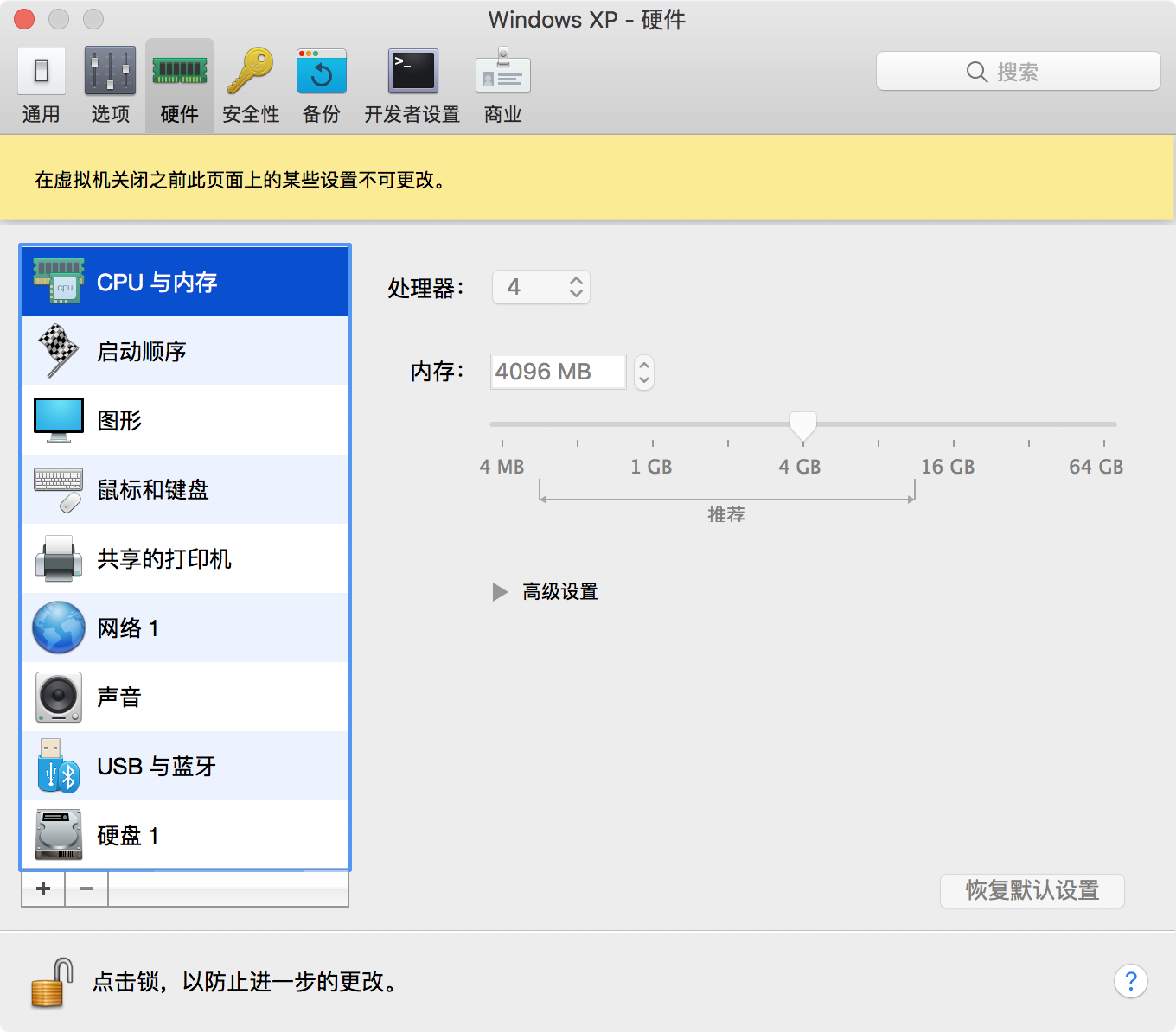Select CPU 与内存 in the hardware list
Image resolution: width=1176 pixels, height=1032 pixels.
tap(185, 282)
